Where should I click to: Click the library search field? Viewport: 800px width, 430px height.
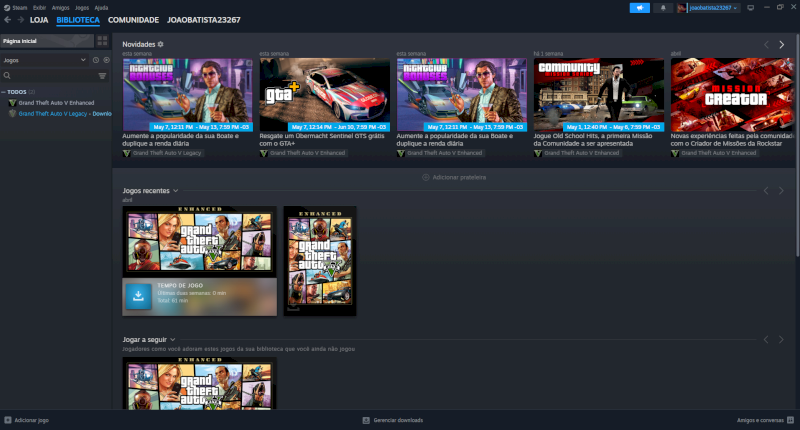50,75
